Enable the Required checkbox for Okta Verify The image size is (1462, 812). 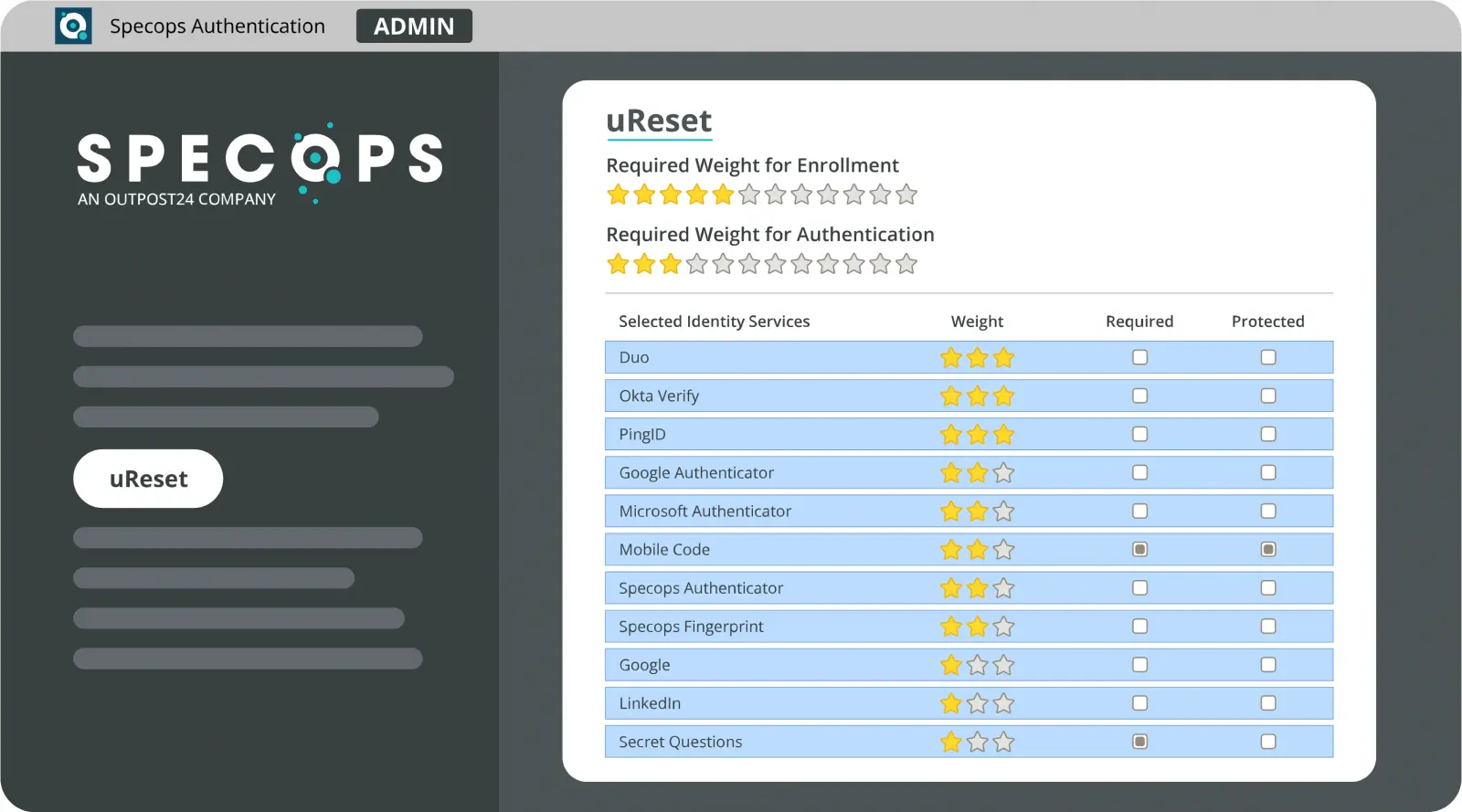pos(1139,395)
